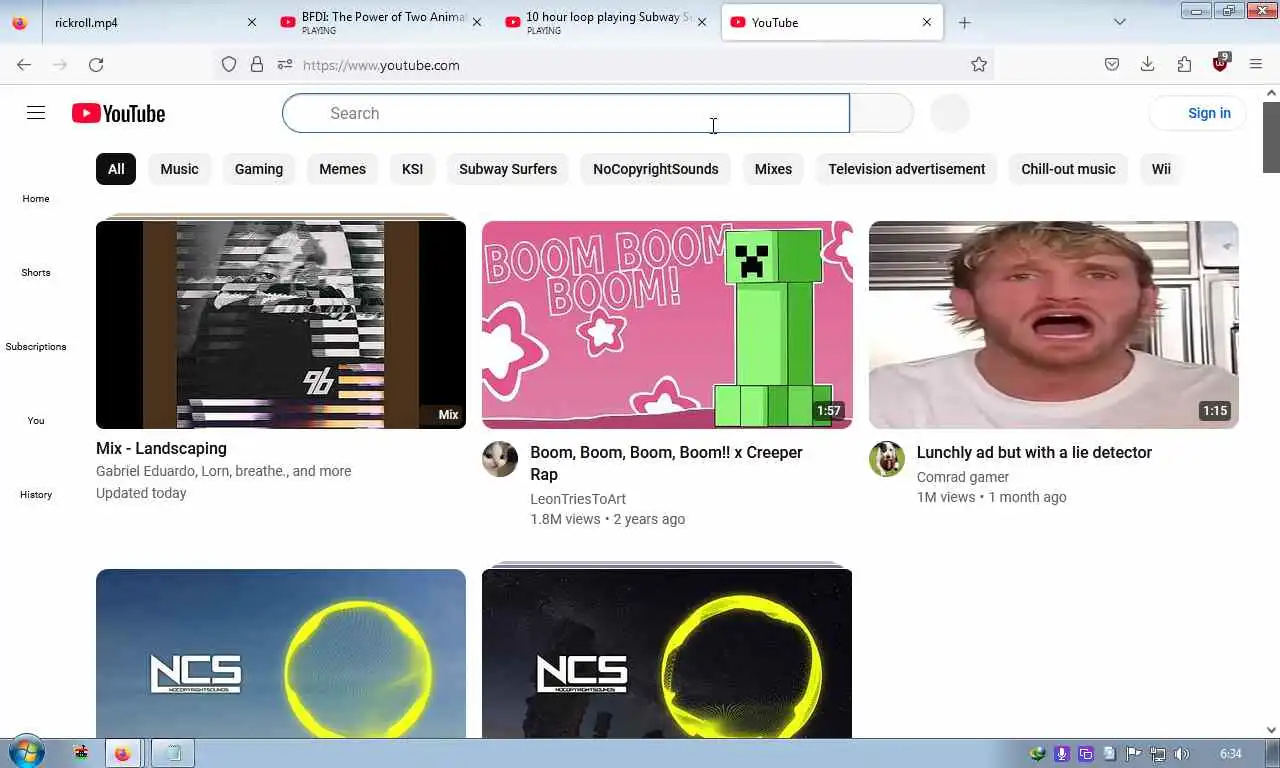This screenshot has height=768, width=1280.
Task: Click the Windows Start orb
Action: pos(24,753)
